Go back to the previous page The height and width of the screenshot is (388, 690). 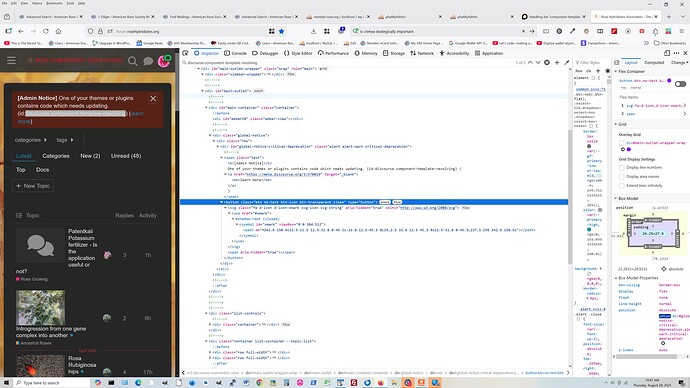coord(21,31)
